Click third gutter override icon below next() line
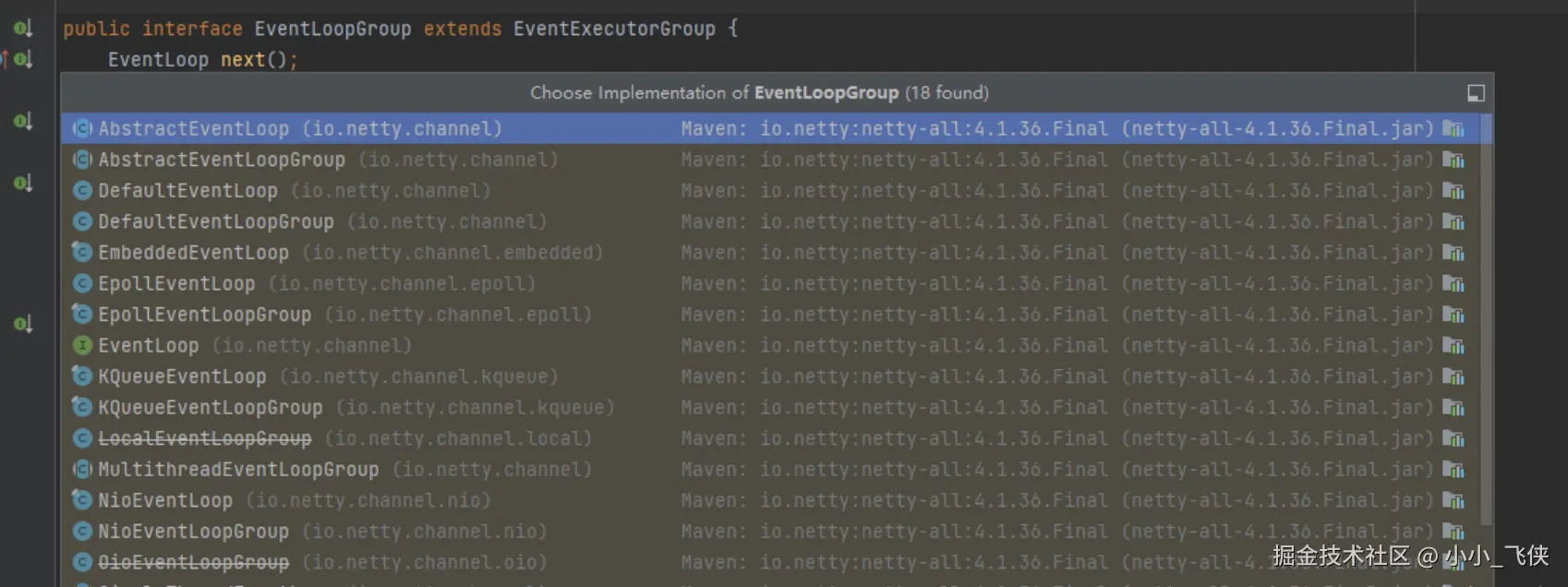 [x=23, y=121]
